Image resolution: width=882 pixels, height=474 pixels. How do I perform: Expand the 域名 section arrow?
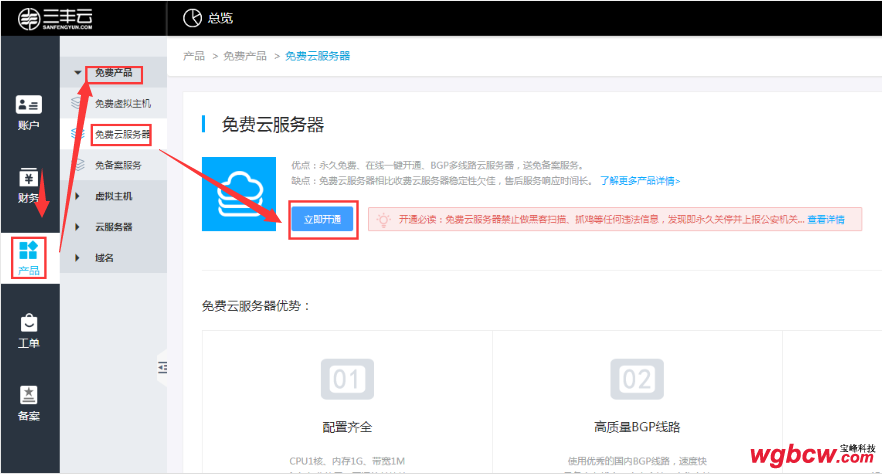(78, 258)
